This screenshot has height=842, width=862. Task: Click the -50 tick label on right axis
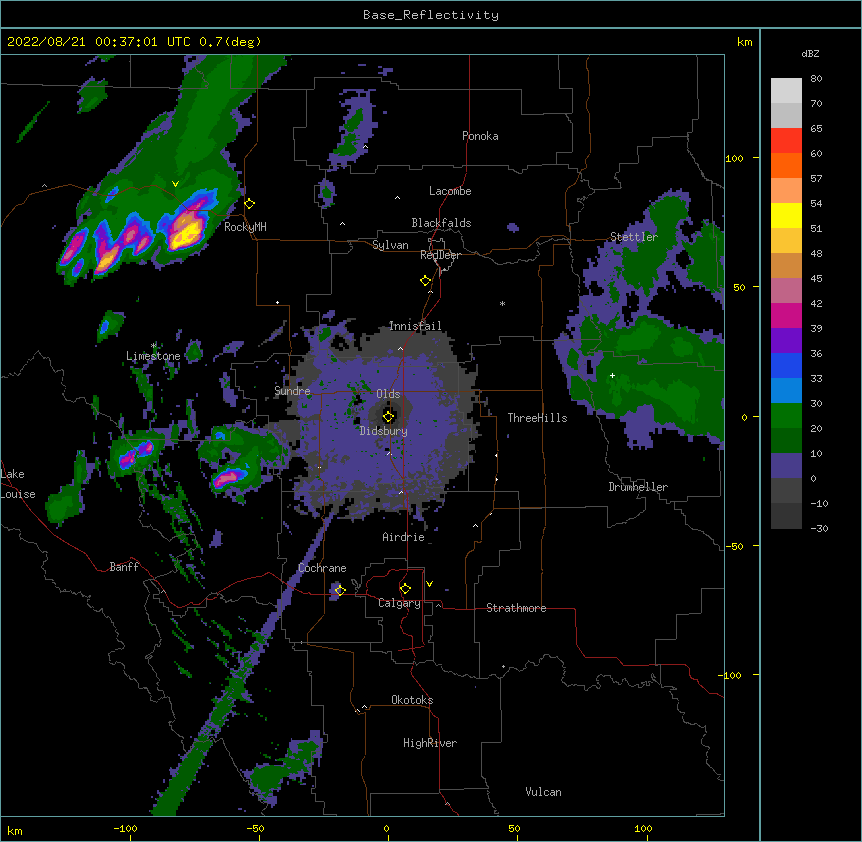point(734,546)
